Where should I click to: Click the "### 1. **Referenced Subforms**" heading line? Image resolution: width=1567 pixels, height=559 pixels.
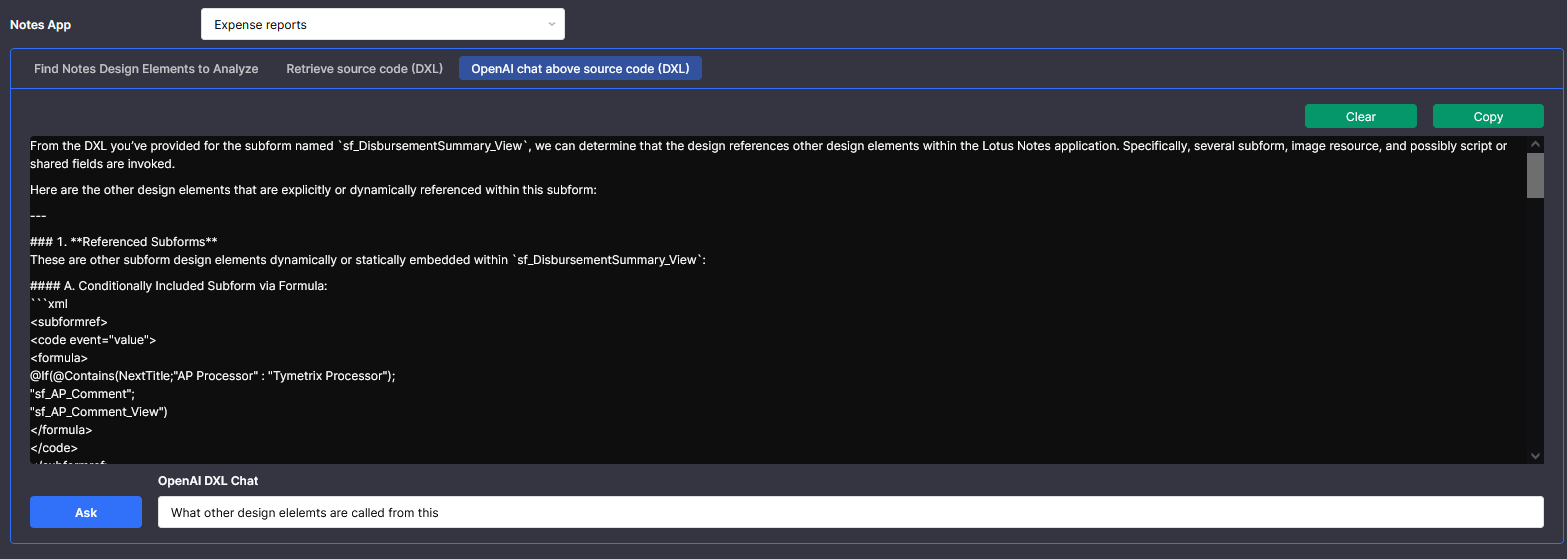124,242
